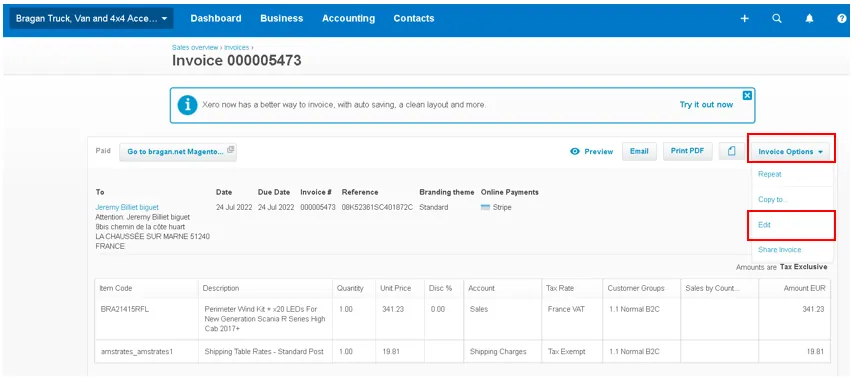The height and width of the screenshot is (377, 856).
Task: Open the Dashboard menu
Action: (216, 18)
